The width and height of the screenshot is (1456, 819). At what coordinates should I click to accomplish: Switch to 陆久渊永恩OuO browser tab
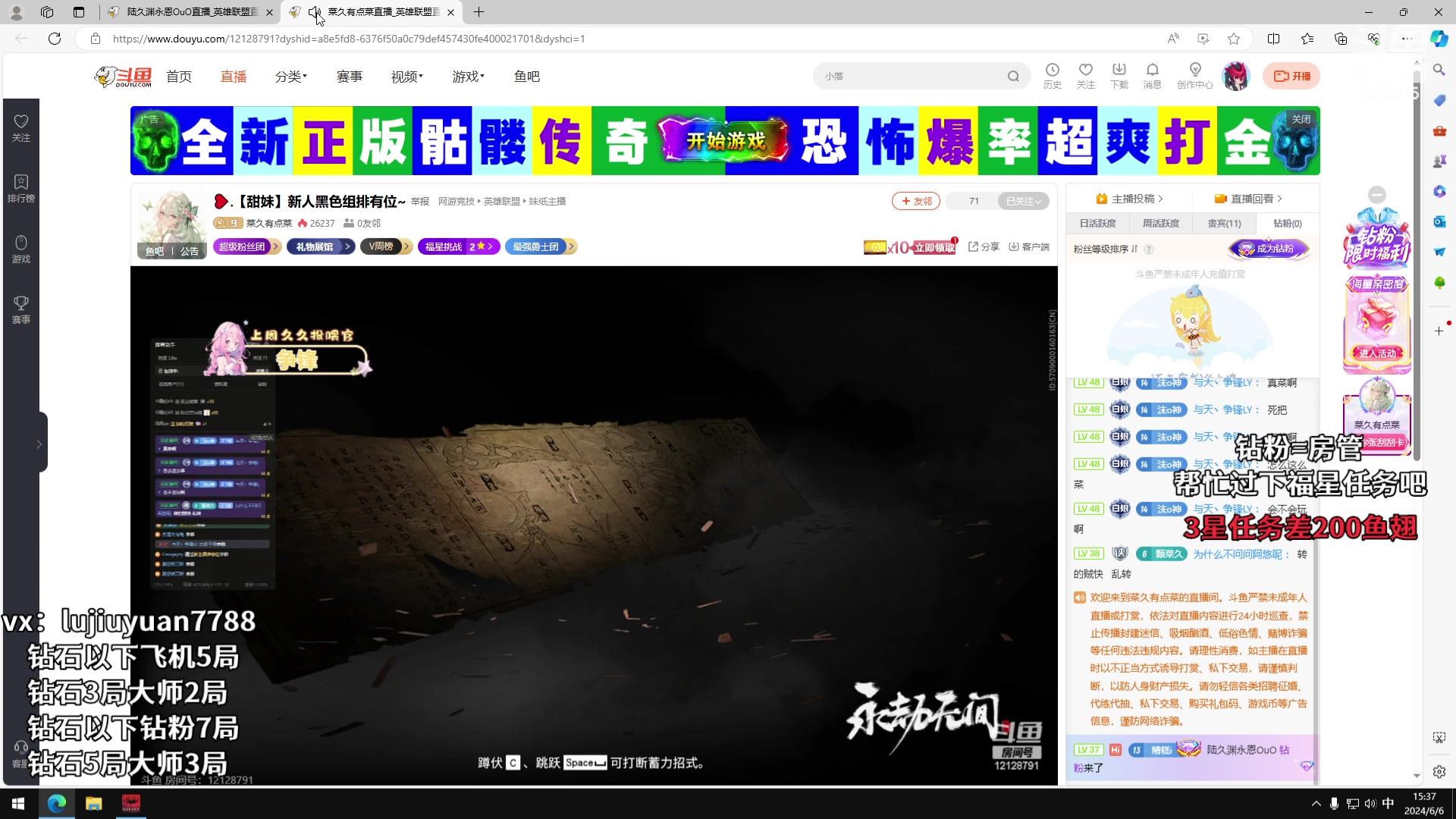coord(190,12)
